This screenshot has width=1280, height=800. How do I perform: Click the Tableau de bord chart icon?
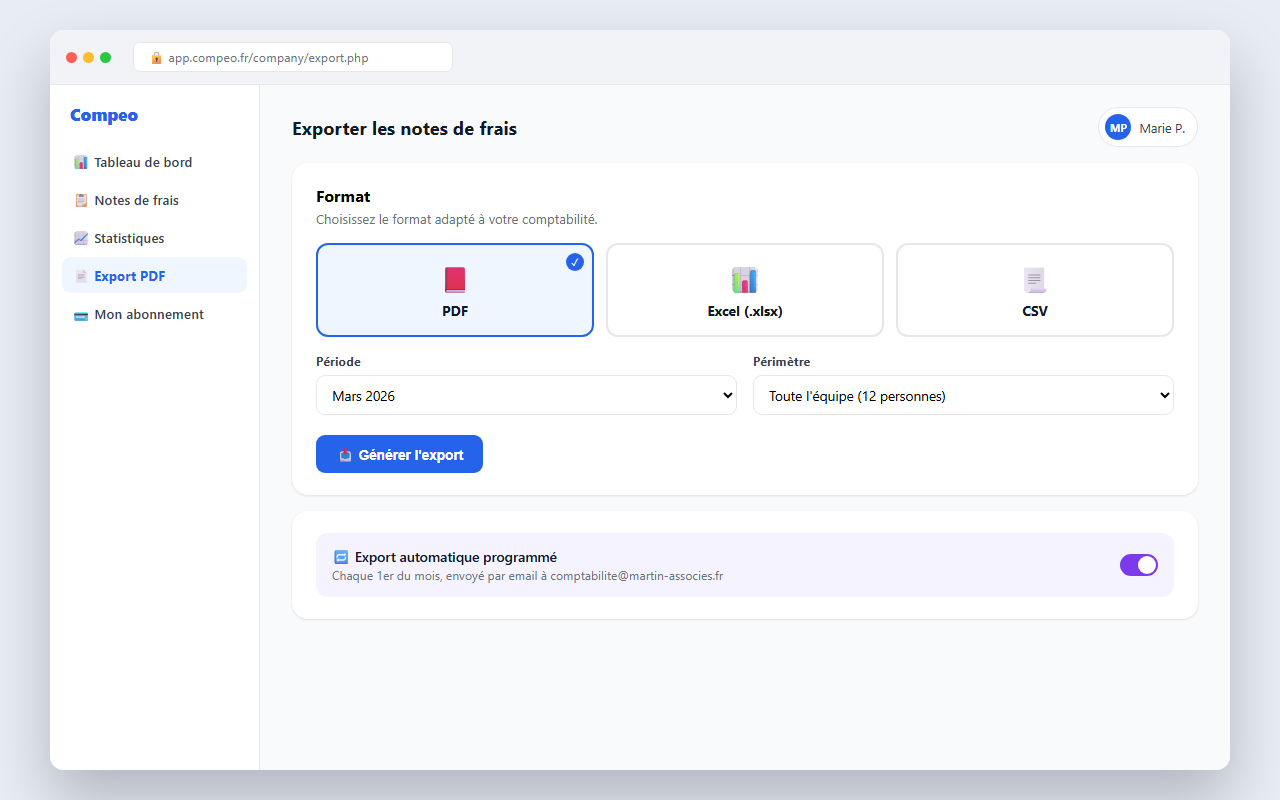81,162
